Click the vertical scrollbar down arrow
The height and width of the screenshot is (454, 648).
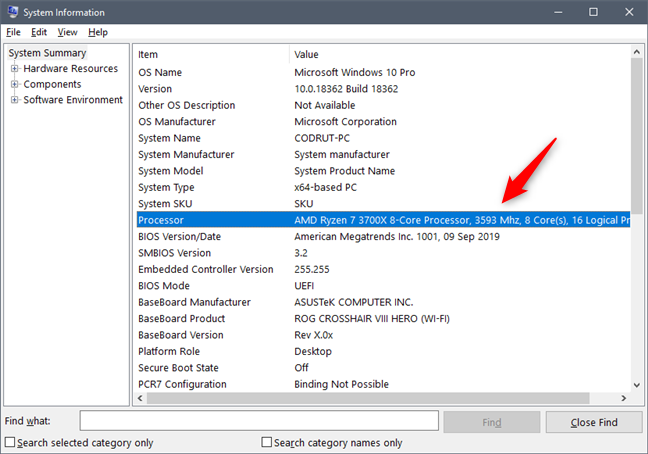(636, 385)
